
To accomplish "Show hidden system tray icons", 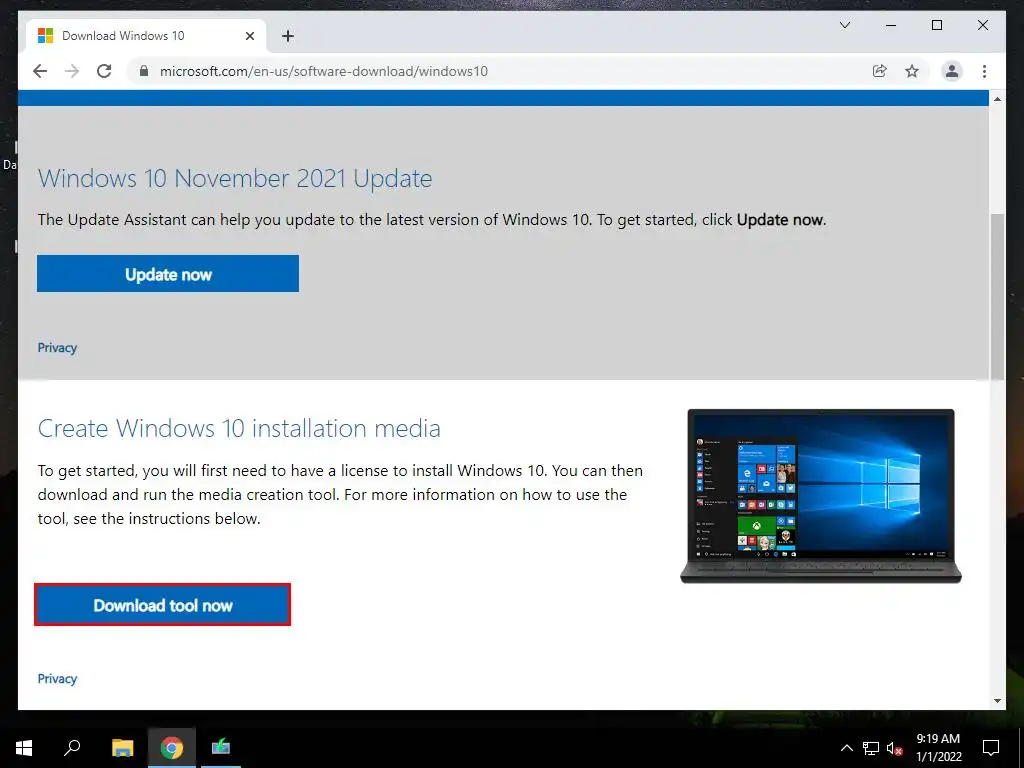I will 846,748.
